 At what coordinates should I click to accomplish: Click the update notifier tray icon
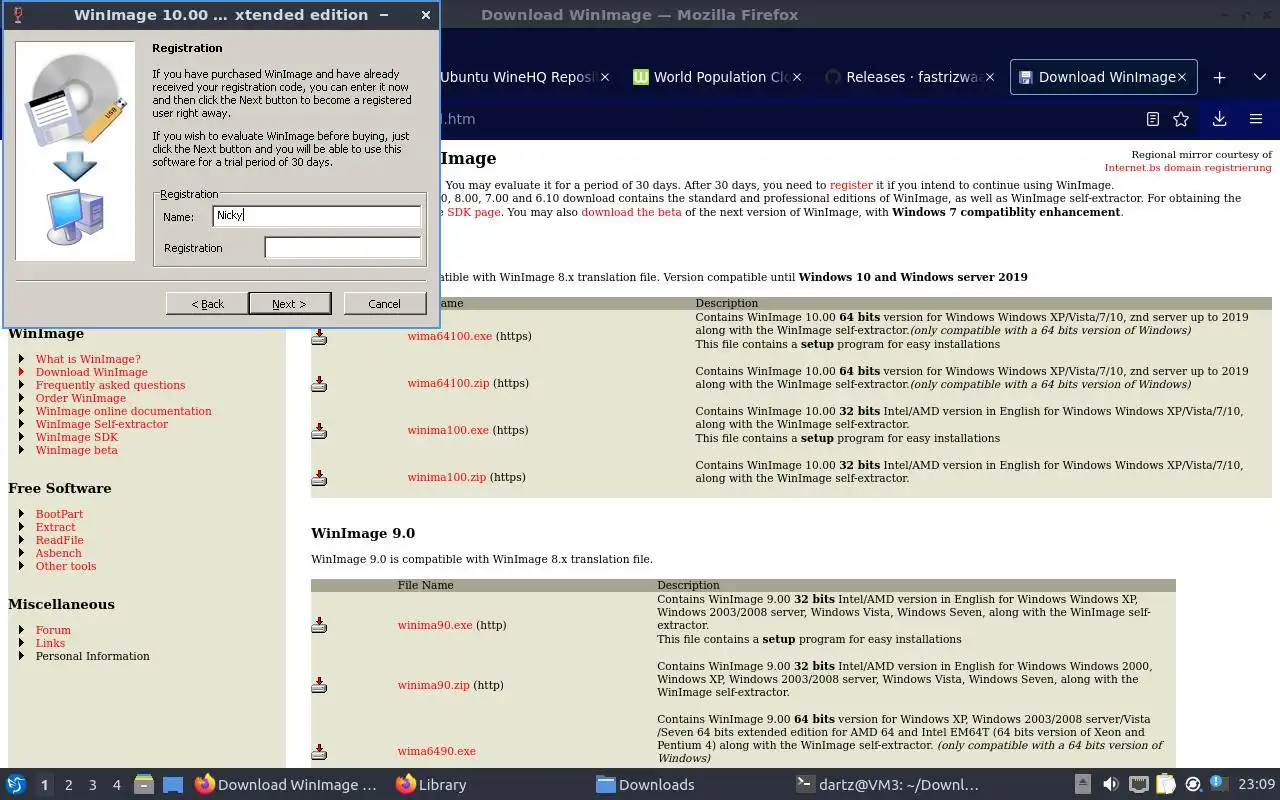(x=1193, y=785)
